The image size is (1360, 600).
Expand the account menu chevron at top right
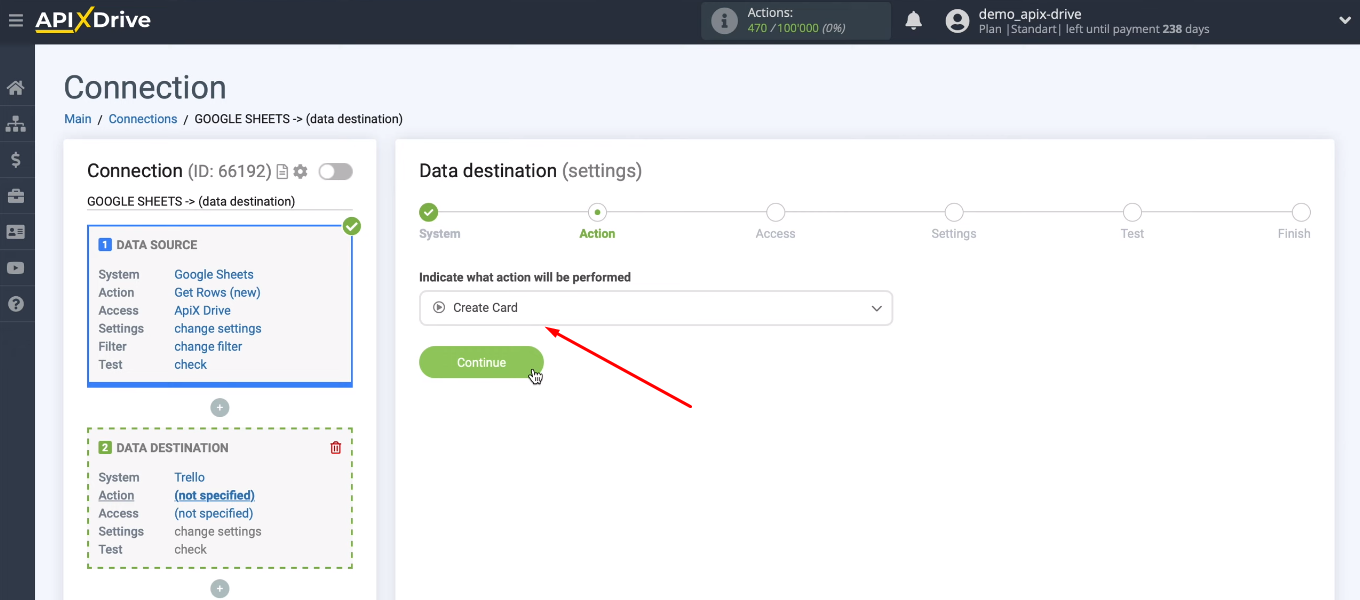tap(1344, 20)
